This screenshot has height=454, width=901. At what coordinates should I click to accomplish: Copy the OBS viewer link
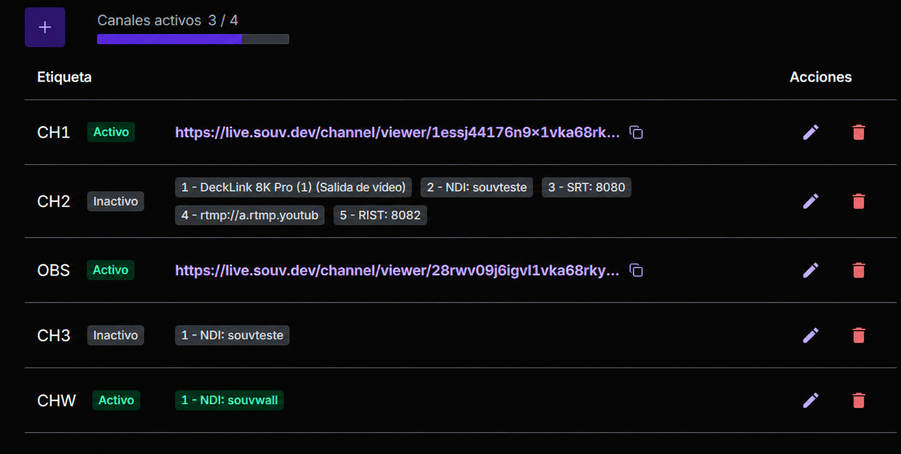pyautogui.click(x=636, y=270)
